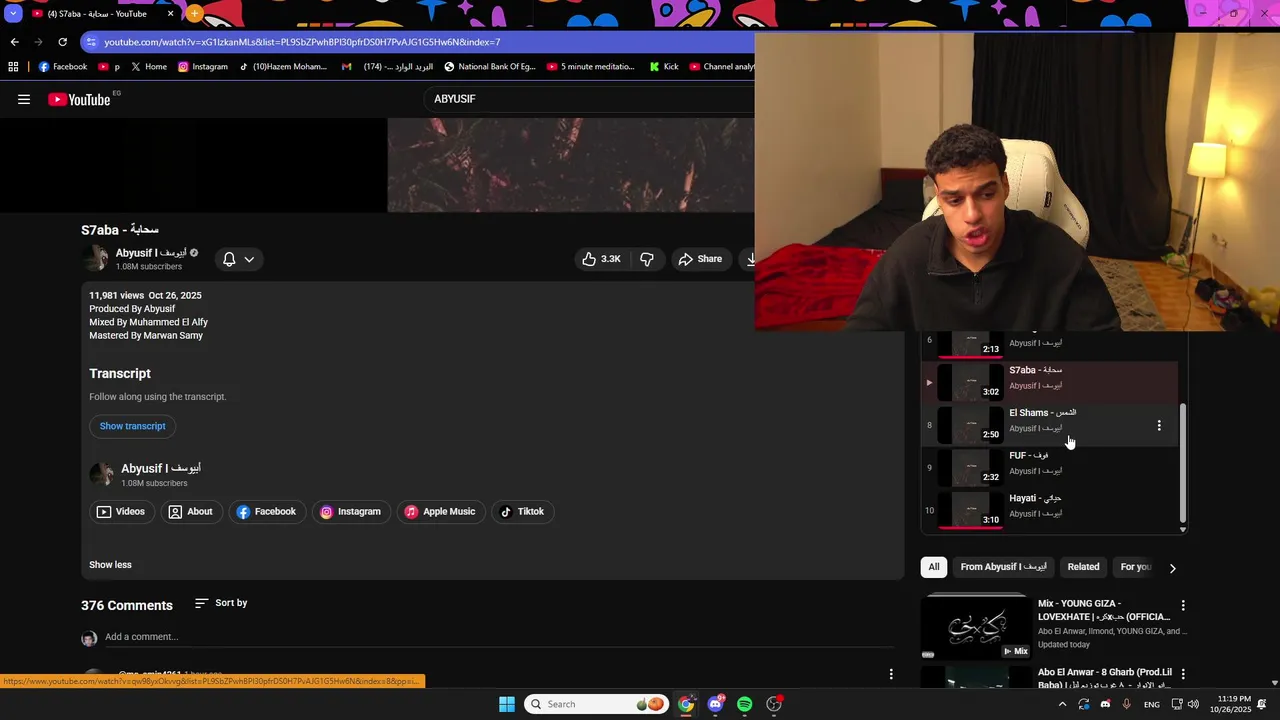Open the taskbar volume control
The width and height of the screenshot is (1280, 720).
coord(1192,704)
